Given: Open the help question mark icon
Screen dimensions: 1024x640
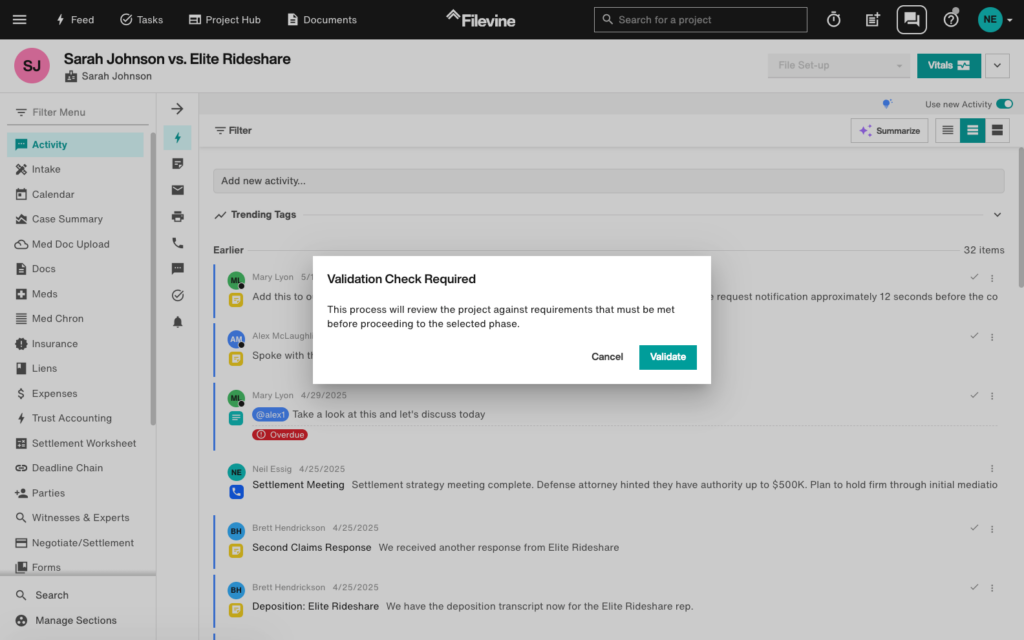Looking at the screenshot, I should [951, 19].
